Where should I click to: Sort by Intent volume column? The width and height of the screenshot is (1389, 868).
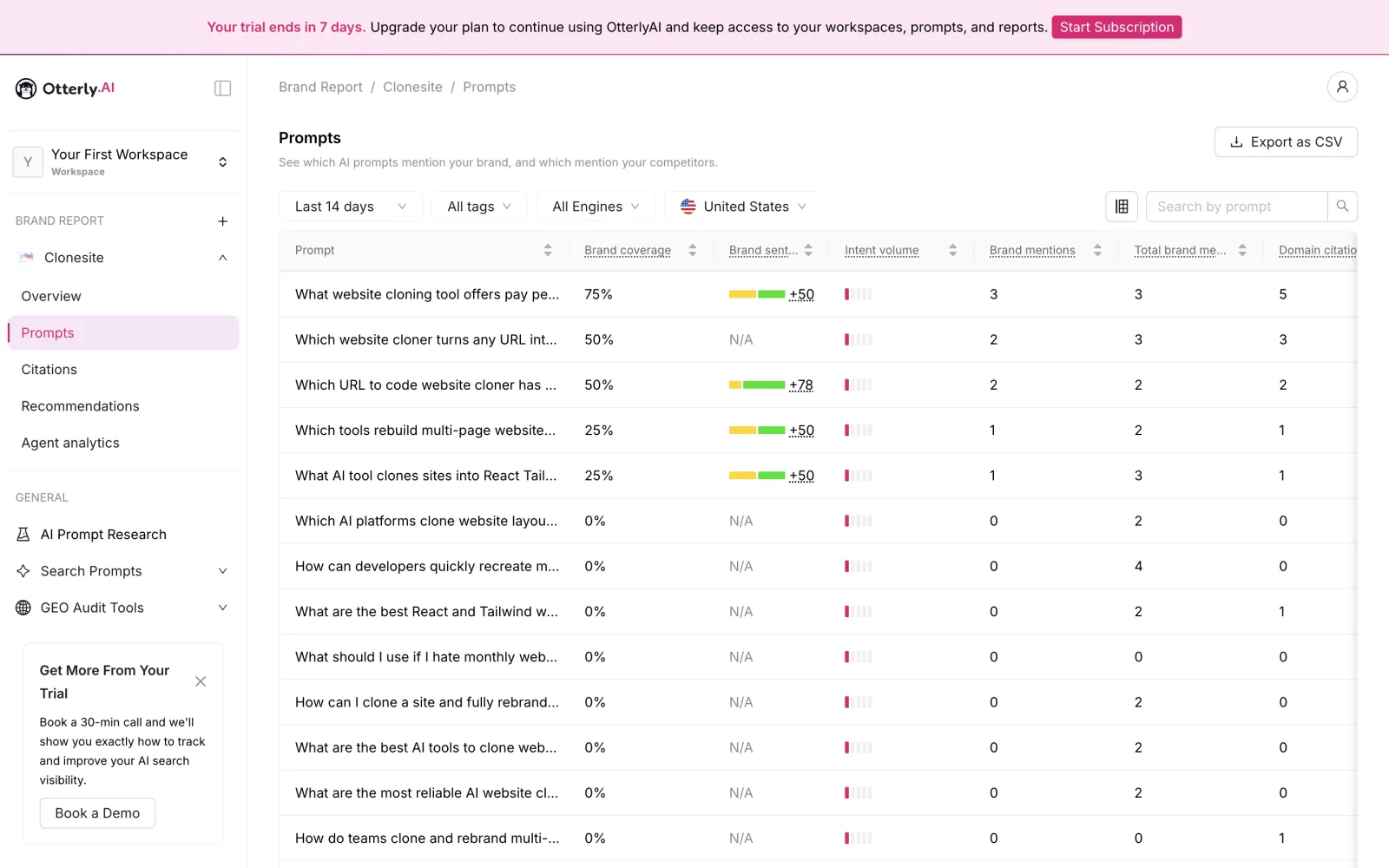click(953, 250)
